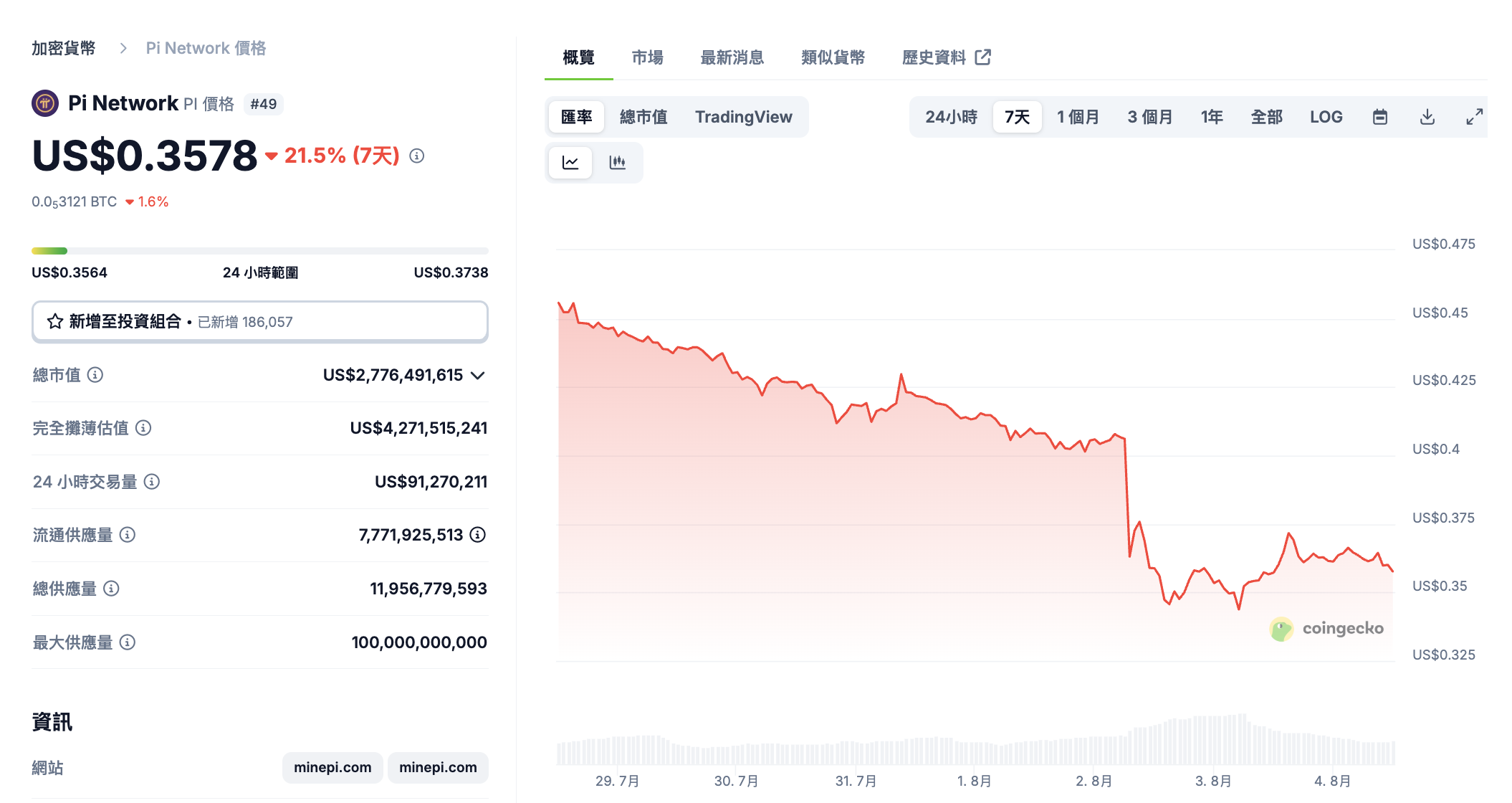Download the chart data
This screenshot has height=803, width=1512.
1427,116
